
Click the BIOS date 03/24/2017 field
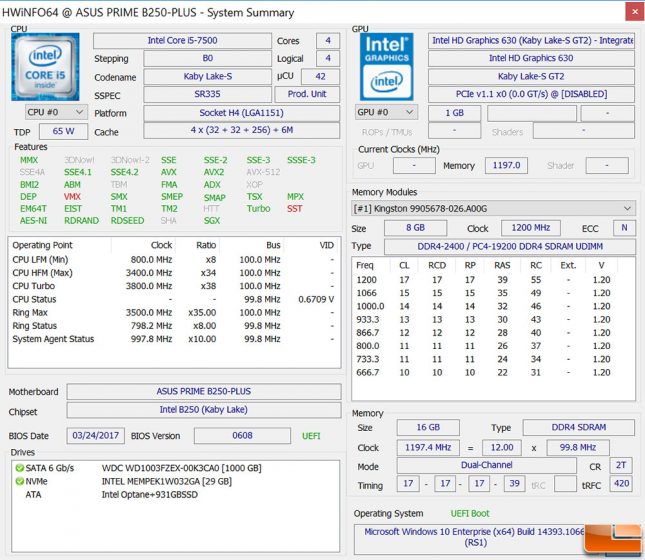click(x=95, y=436)
